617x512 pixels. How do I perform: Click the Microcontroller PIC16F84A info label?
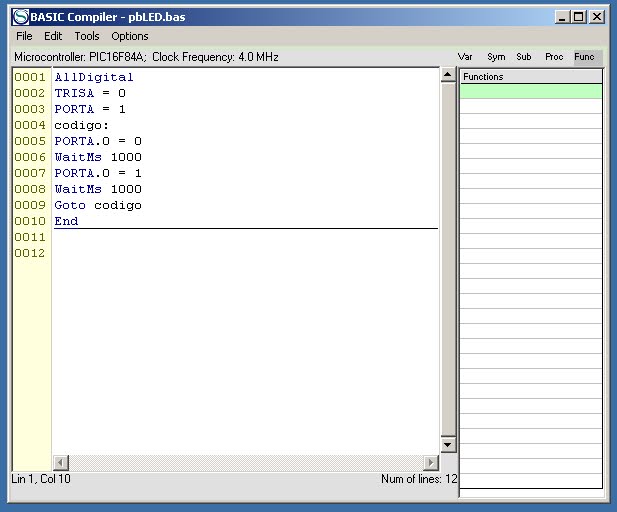80,57
